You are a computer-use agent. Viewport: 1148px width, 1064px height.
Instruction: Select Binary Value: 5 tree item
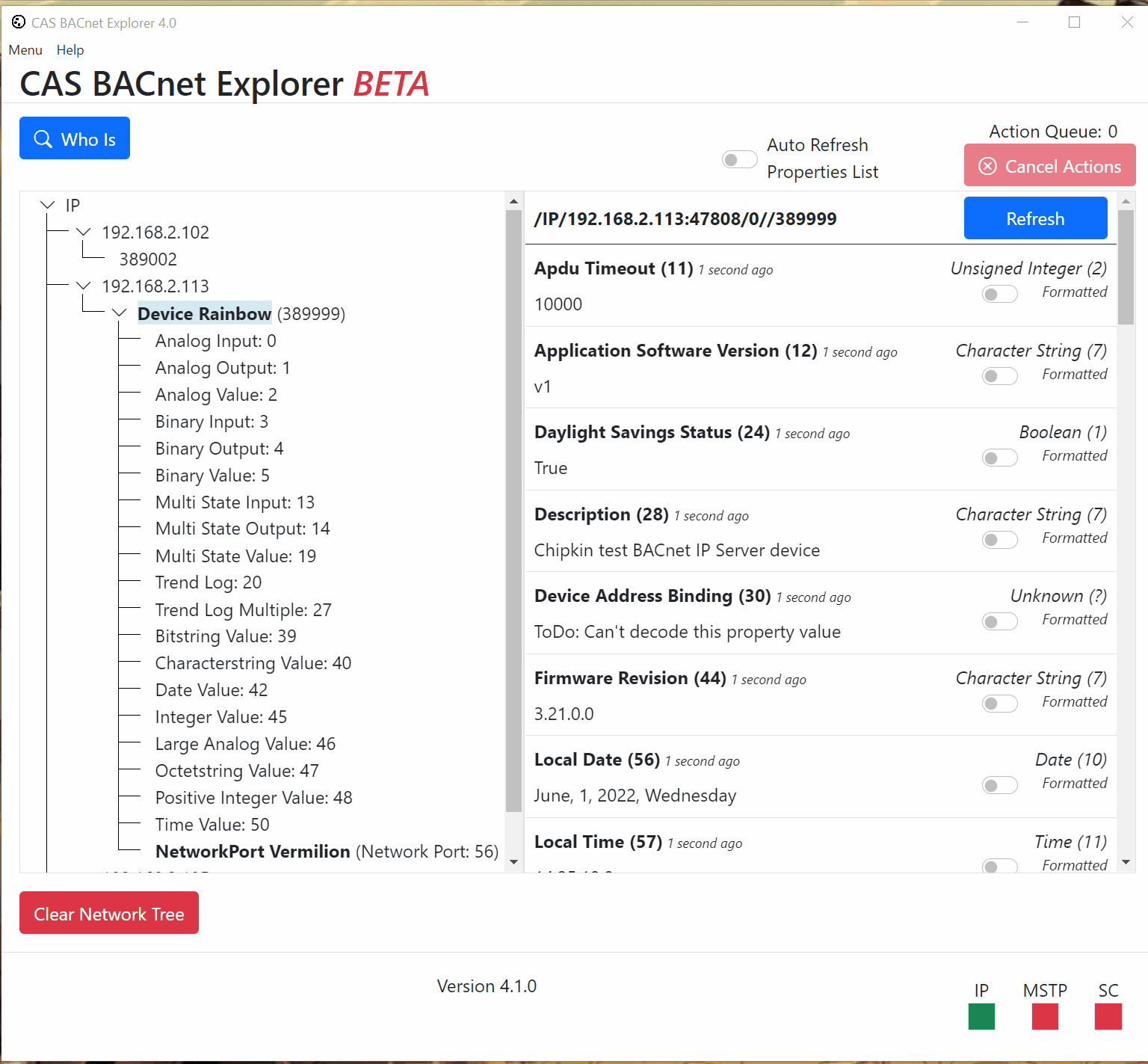[212, 476]
